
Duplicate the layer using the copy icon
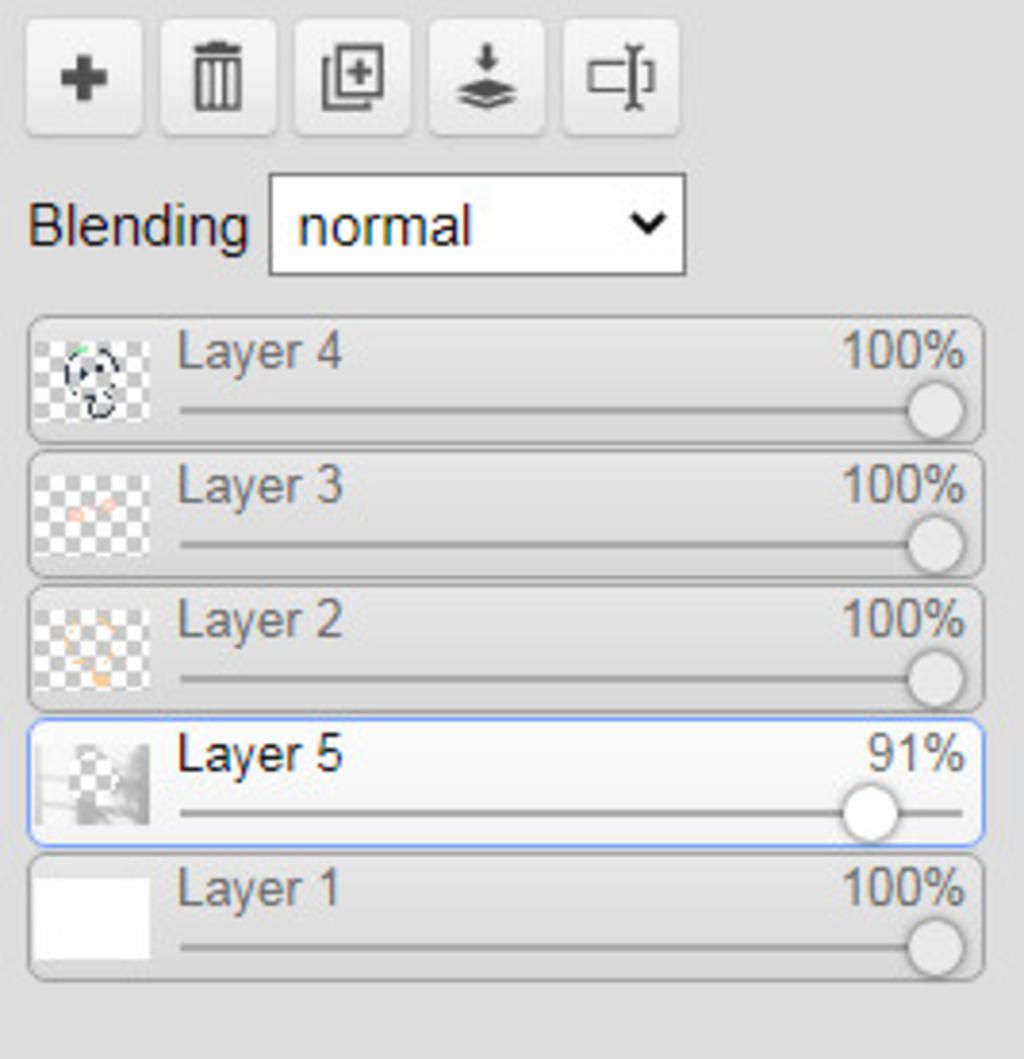click(353, 78)
